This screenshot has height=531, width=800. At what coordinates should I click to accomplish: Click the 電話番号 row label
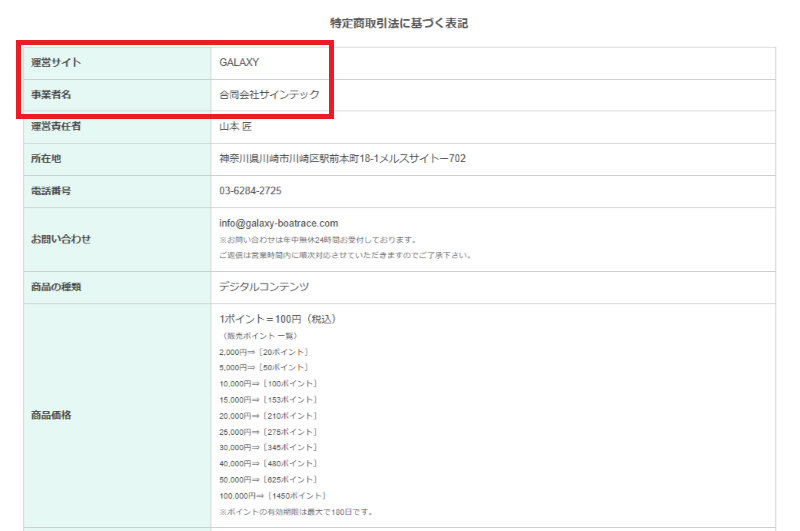pyautogui.click(x=52, y=191)
